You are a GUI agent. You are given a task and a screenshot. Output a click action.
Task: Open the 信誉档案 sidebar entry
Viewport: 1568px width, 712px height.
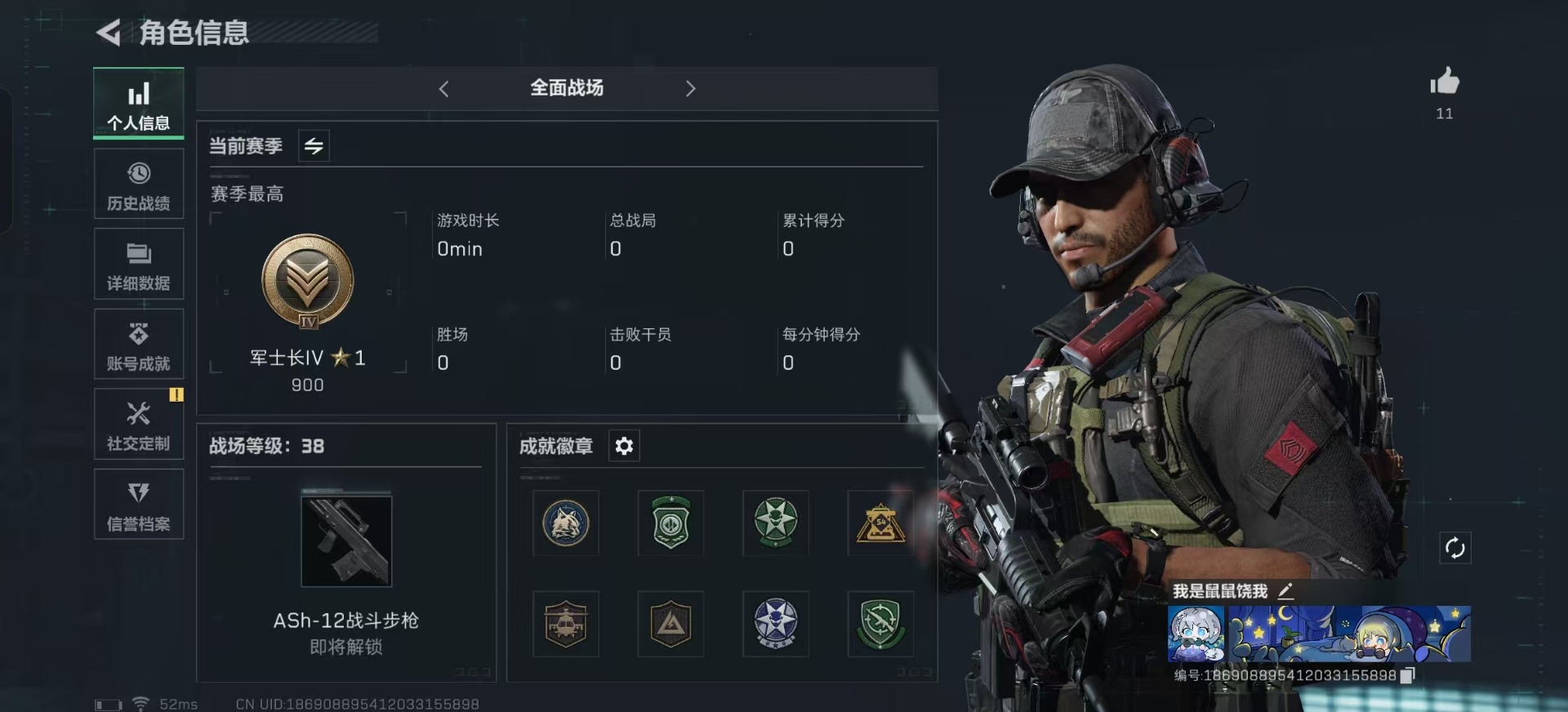[139, 504]
